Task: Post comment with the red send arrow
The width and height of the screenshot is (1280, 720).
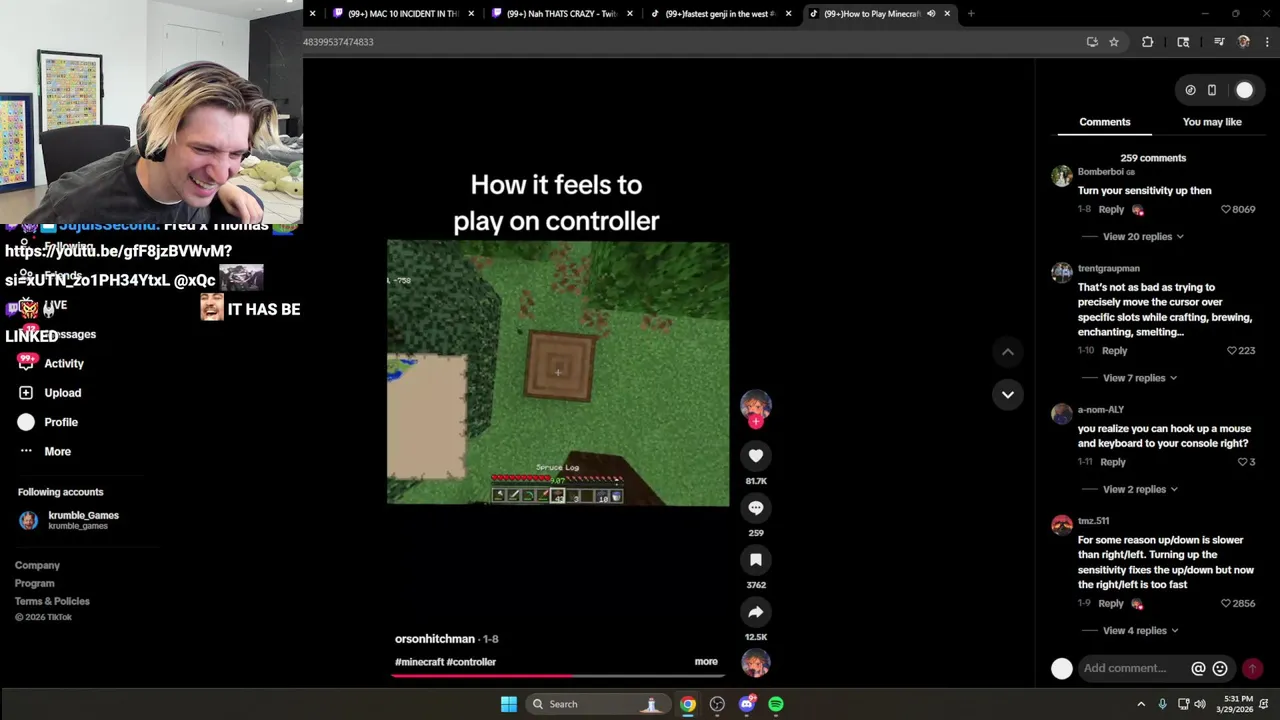Action: 1252,668
